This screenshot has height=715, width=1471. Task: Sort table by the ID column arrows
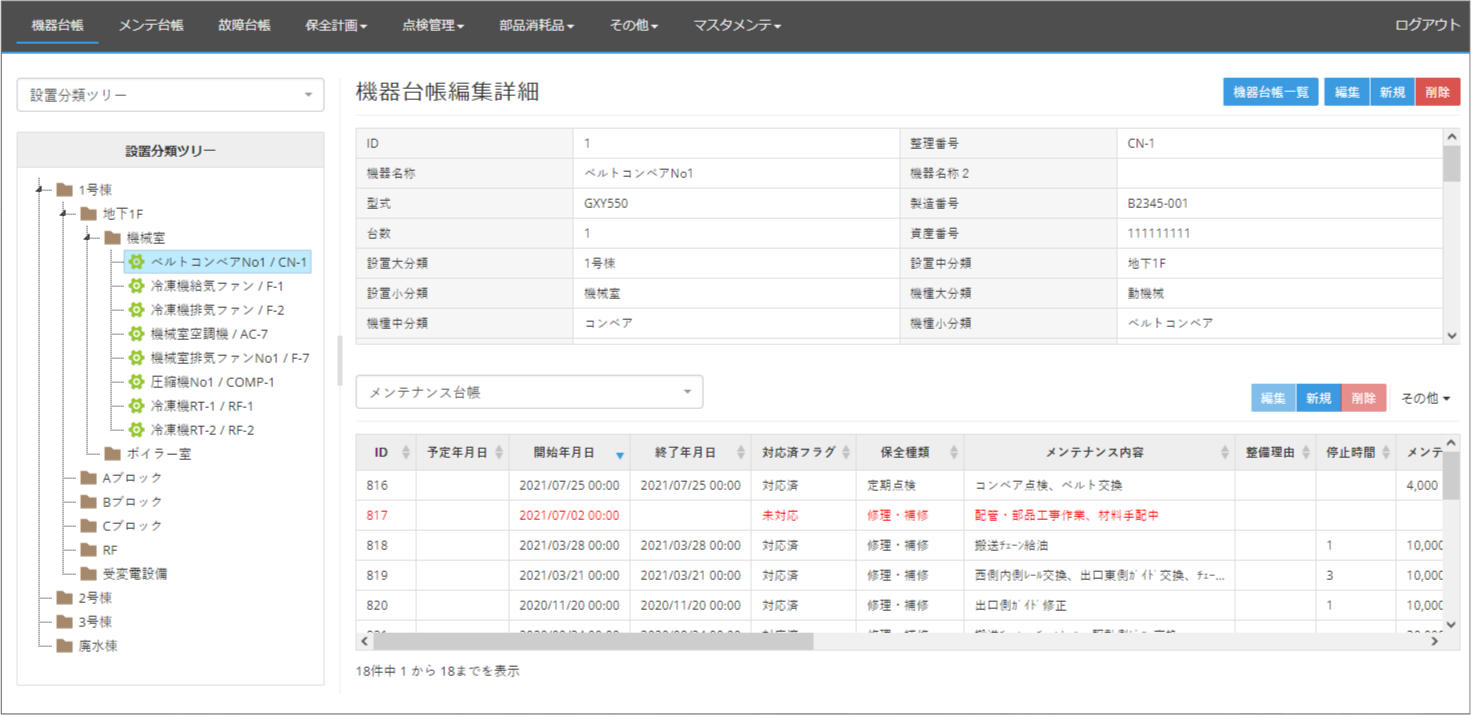405,453
